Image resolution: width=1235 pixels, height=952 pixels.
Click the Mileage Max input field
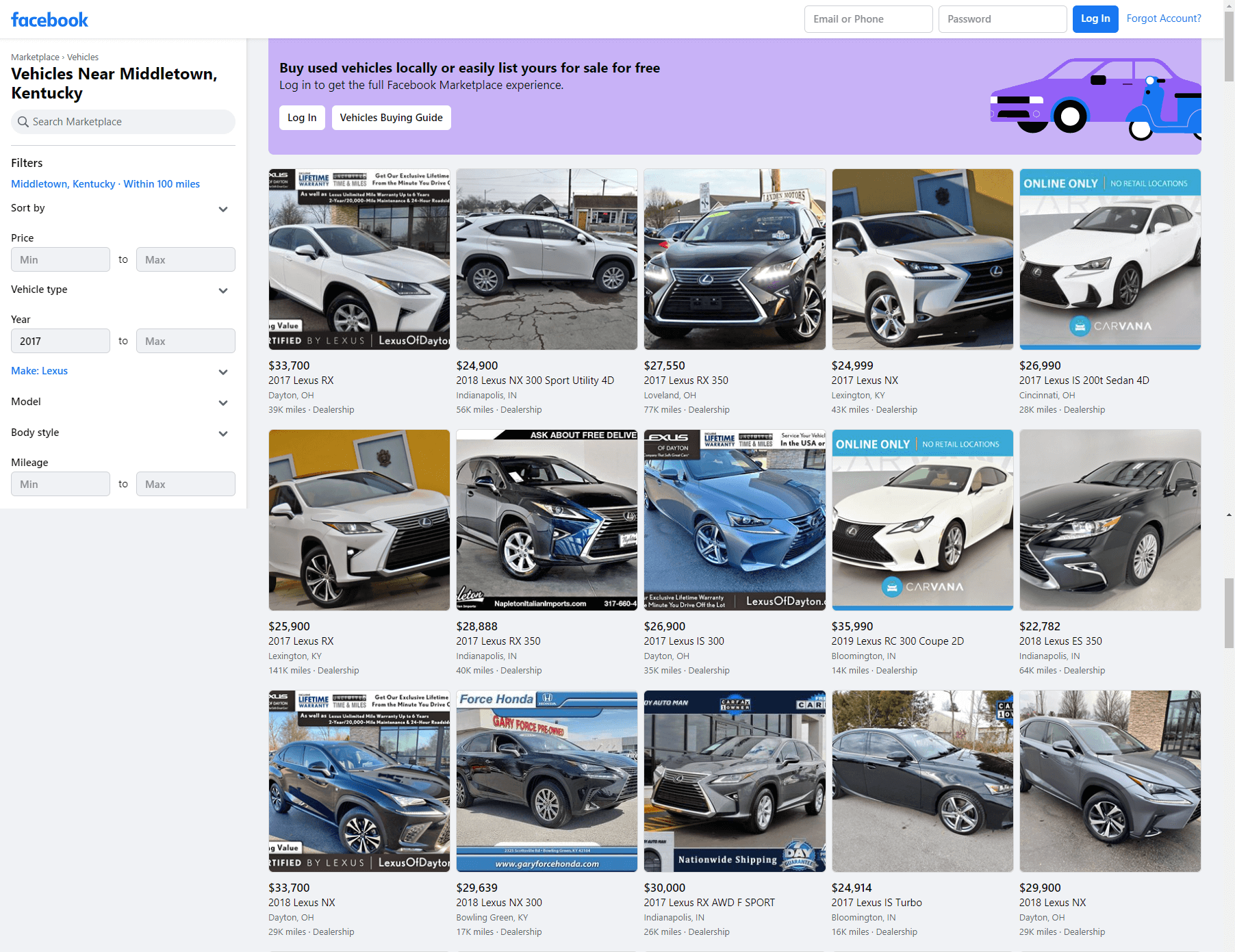(185, 484)
